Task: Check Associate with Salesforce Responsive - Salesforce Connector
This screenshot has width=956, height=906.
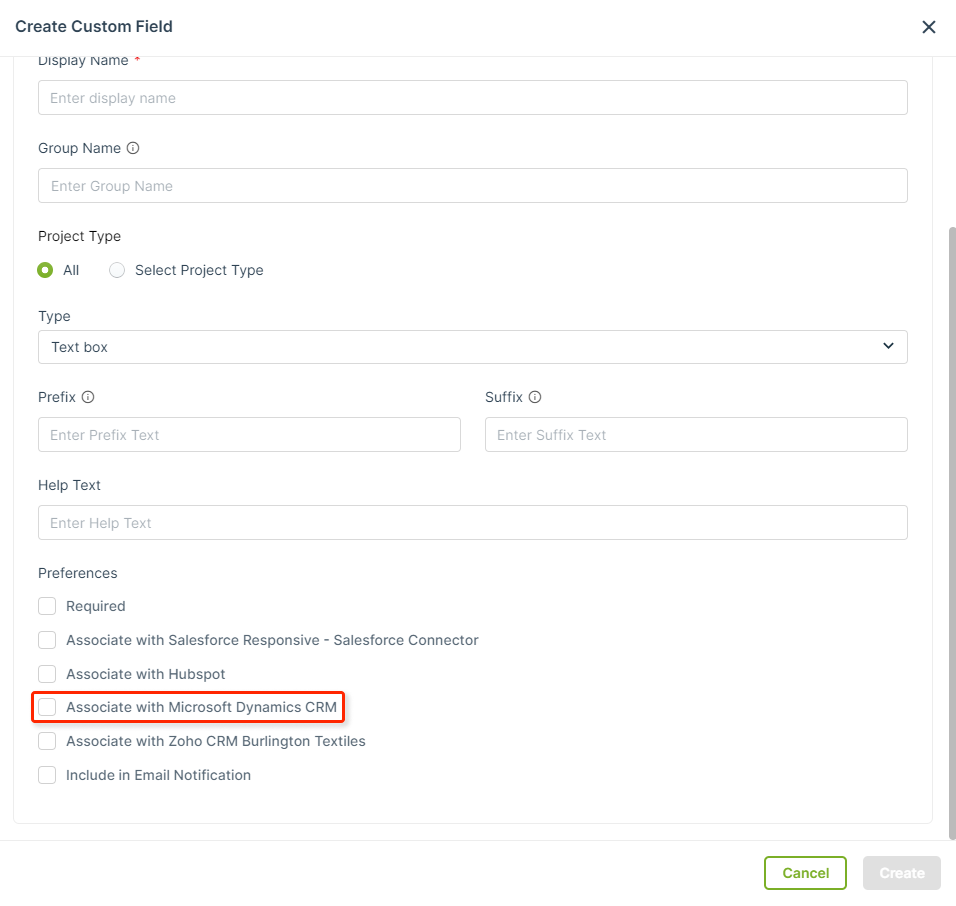Action: coord(46,640)
